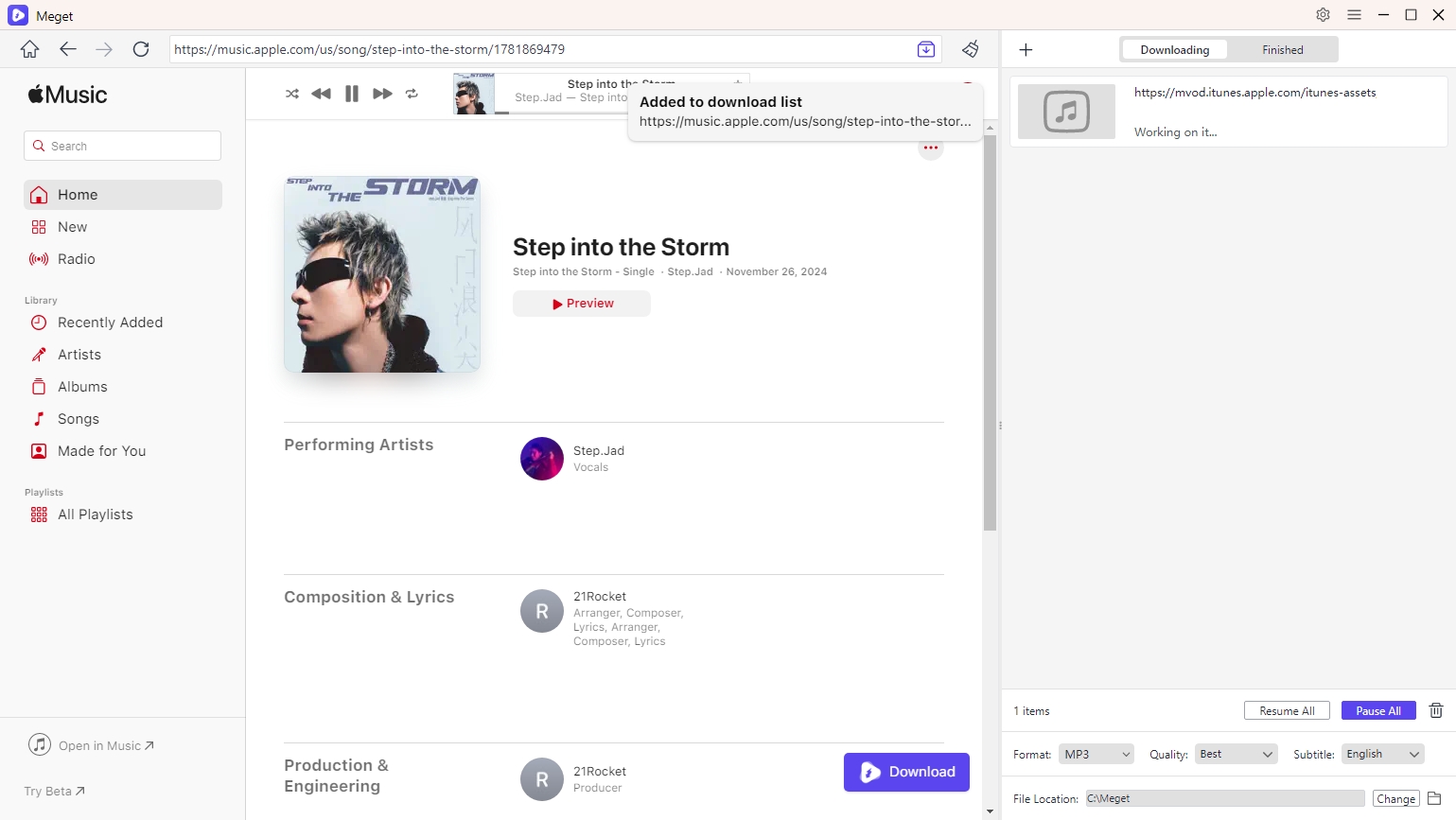Image resolution: width=1456 pixels, height=820 pixels.
Task: Open Made for You
Action: click(x=123, y=451)
